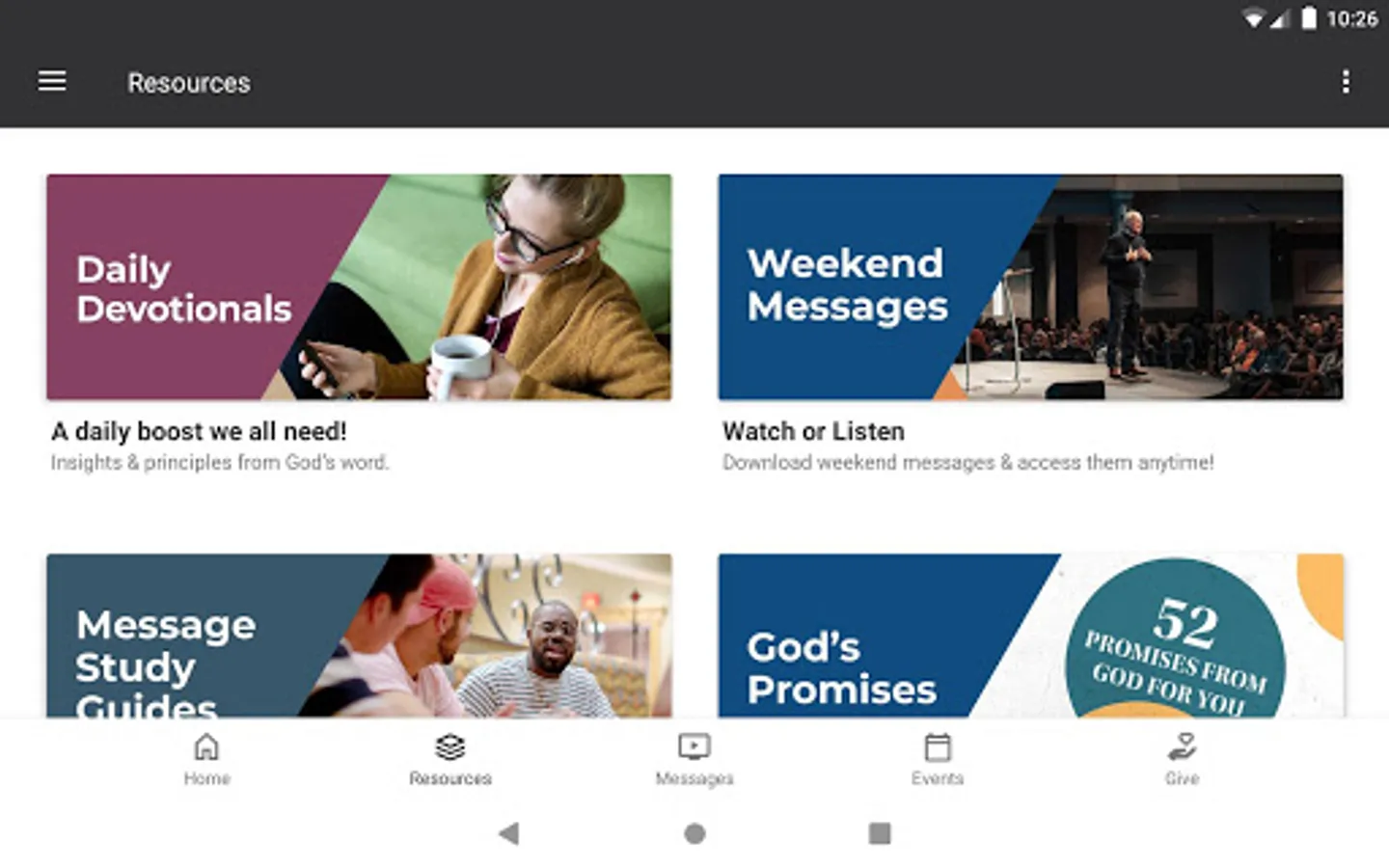
Task: Tap the Home house icon
Action: coord(206,747)
